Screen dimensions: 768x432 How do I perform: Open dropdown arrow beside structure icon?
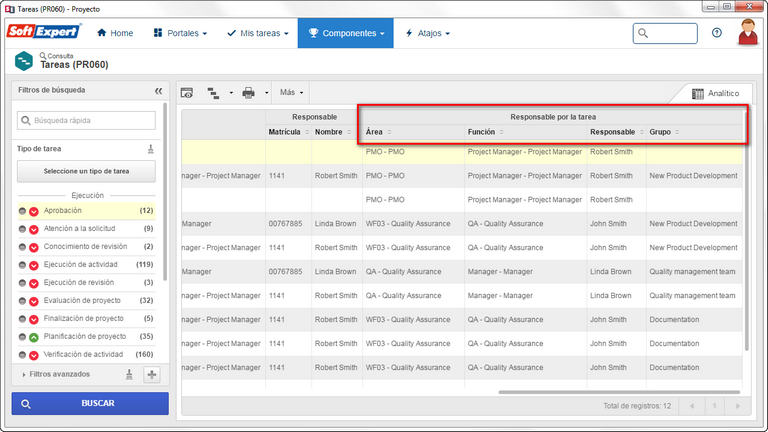pos(231,93)
